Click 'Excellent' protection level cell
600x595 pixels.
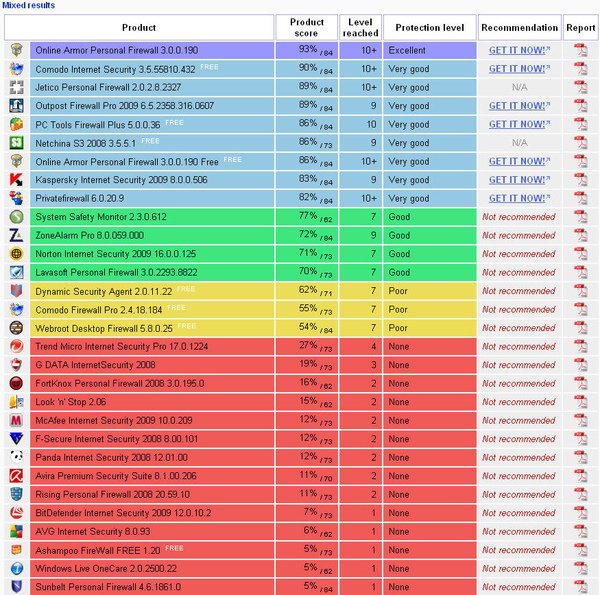430,50
